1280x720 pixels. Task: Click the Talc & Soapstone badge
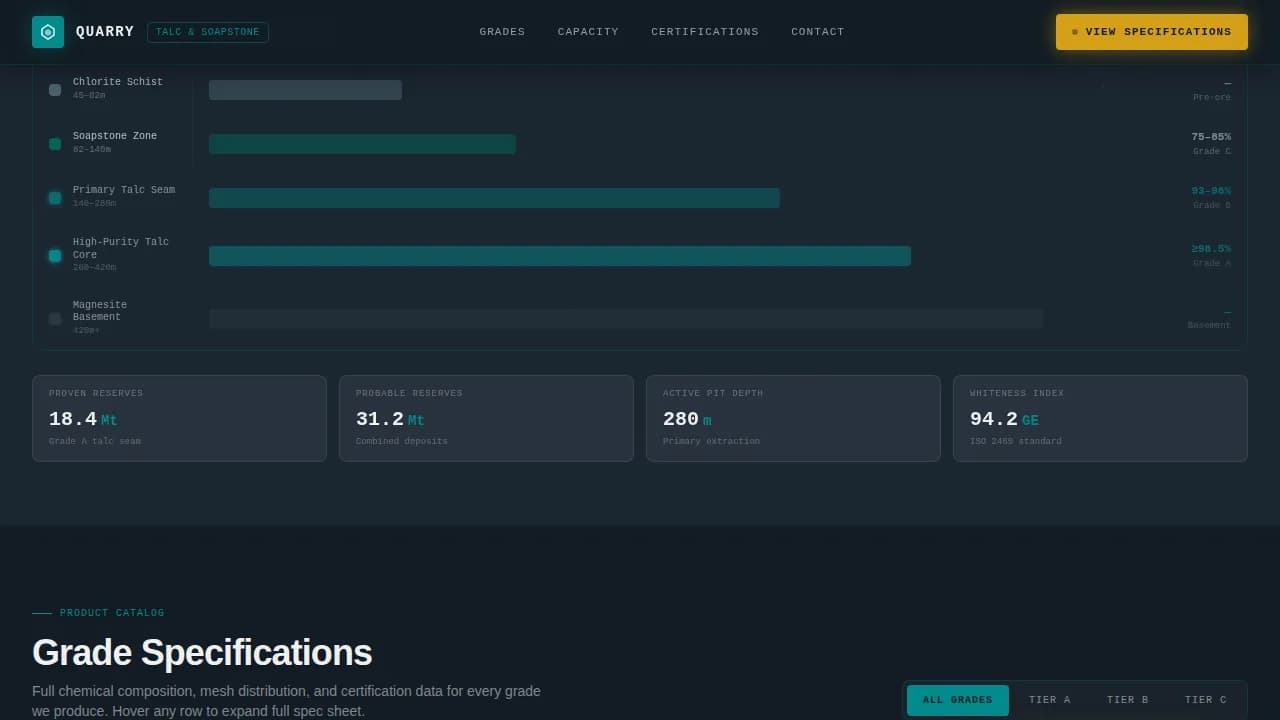(208, 32)
